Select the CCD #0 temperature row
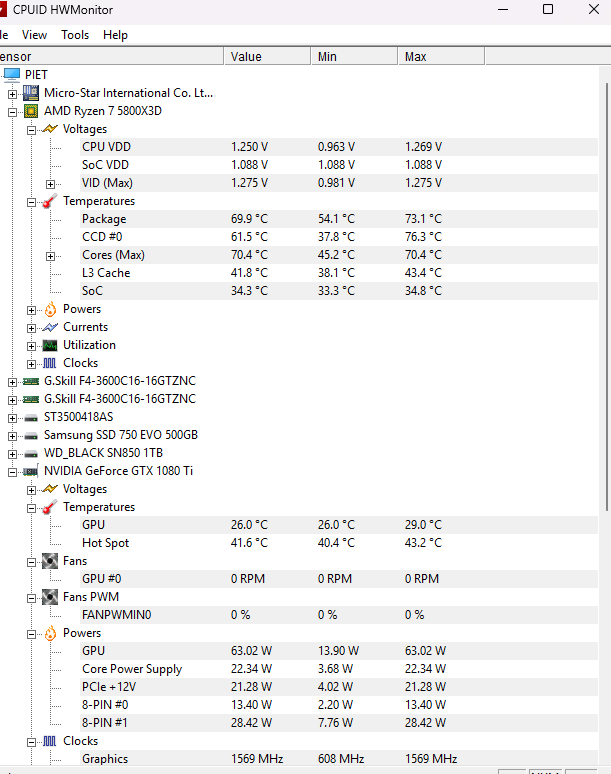 click(339, 237)
